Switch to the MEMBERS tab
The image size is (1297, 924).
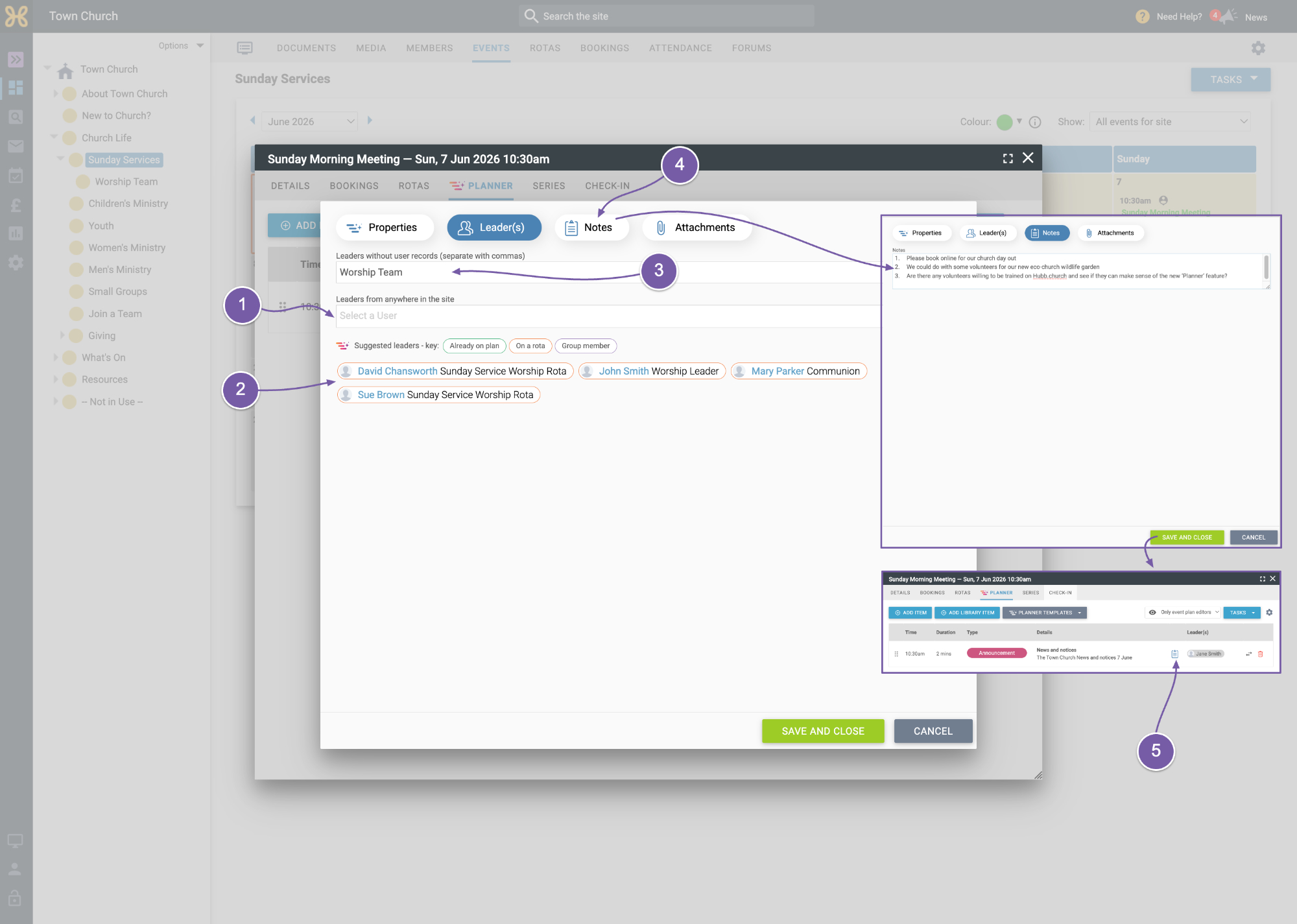tap(429, 48)
